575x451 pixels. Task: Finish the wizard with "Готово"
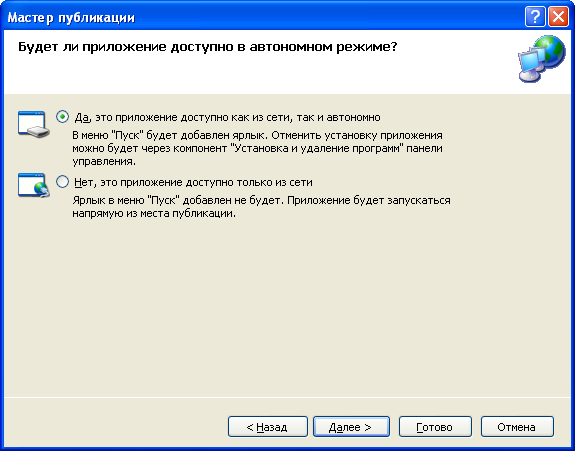[435, 426]
